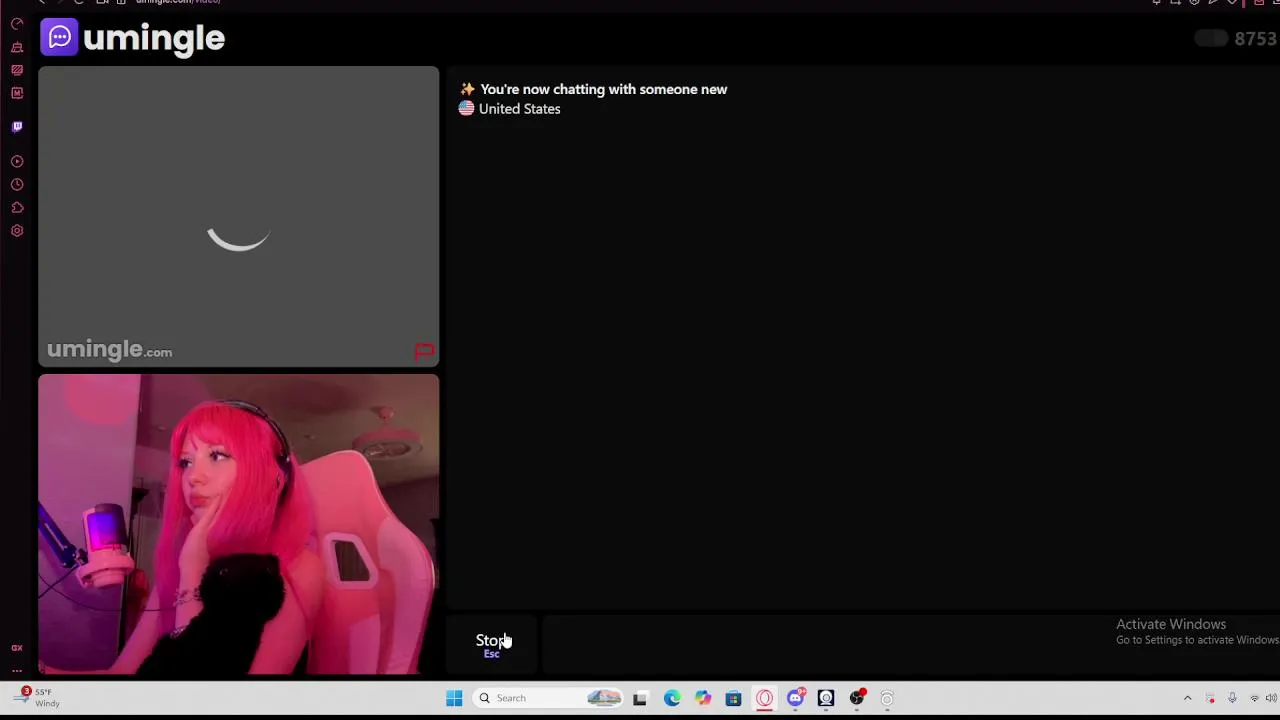Open Discord from the taskbar
This screenshot has height=720, width=1280.
tap(795, 698)
